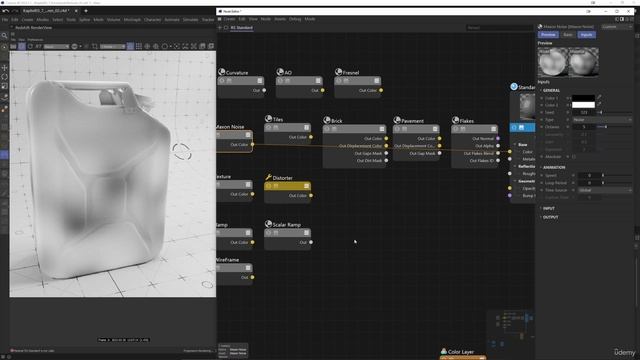Toggle the Tiles node collapse square

[307, 128]
